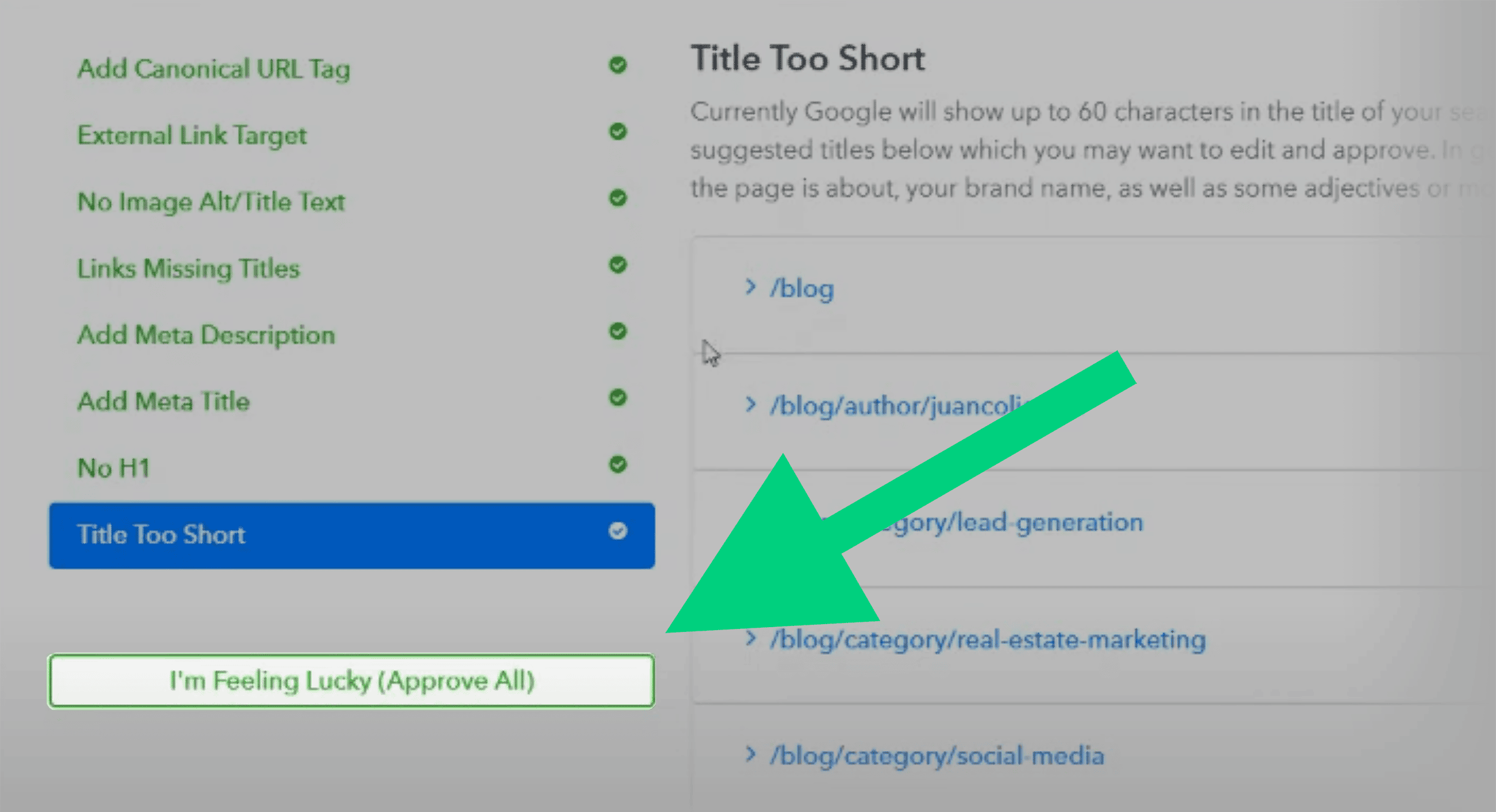Click green checkmark beside Add Canonical URL Tag
The image size is (1496, 812).
coord(618,65)
